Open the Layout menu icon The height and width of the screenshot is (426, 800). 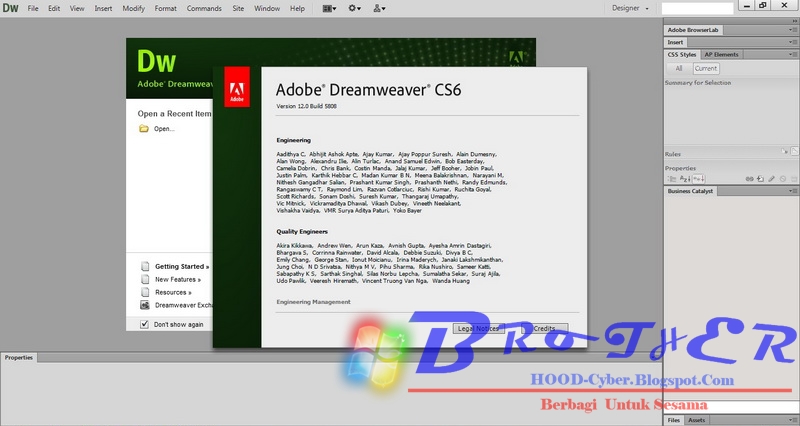329,8
